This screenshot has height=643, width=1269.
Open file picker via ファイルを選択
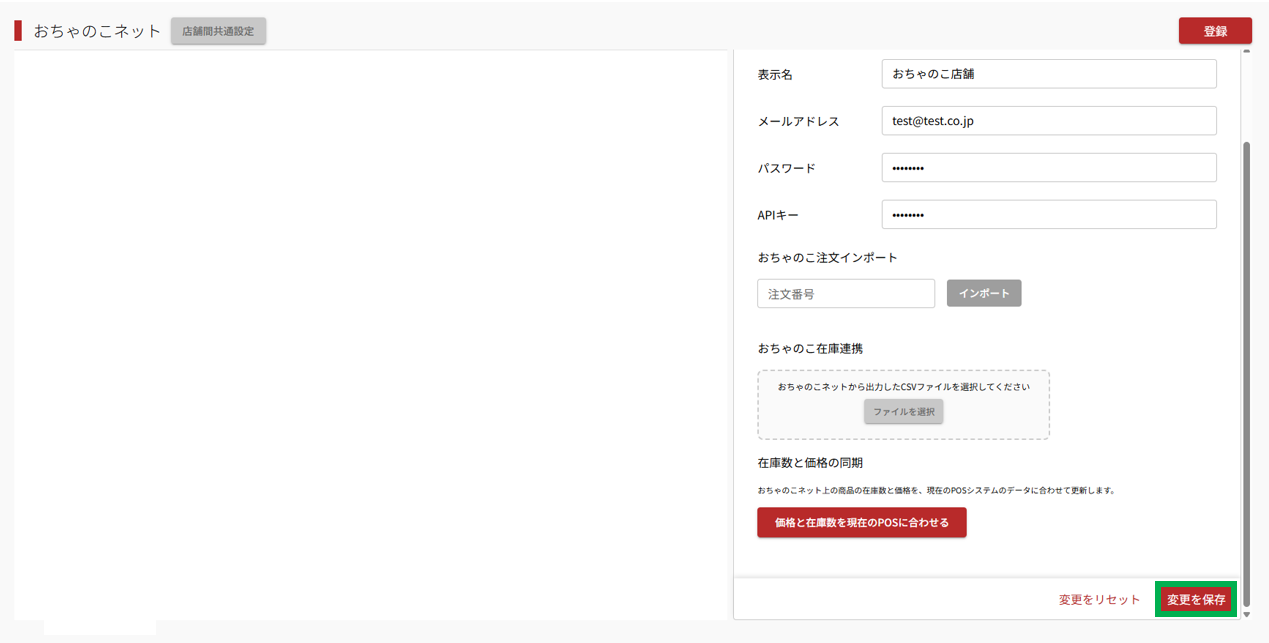[x=903, y=412]
